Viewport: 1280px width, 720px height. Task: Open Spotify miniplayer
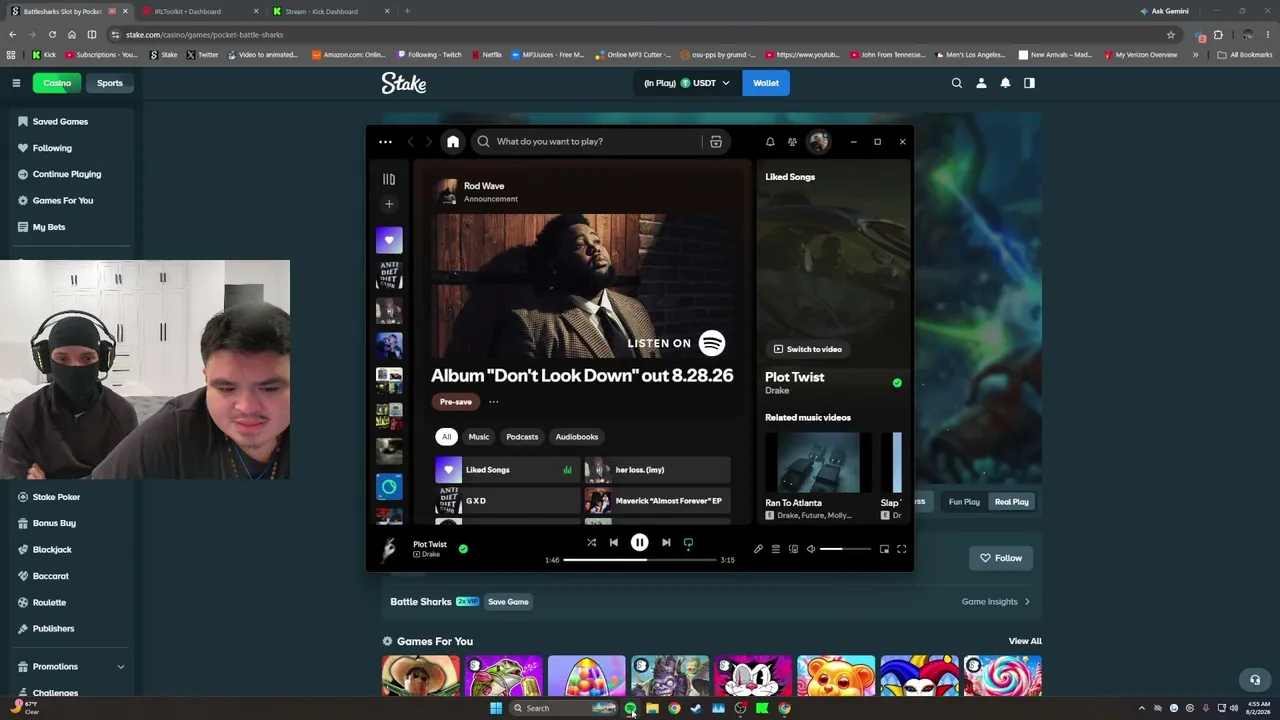(x=884, y=549)
